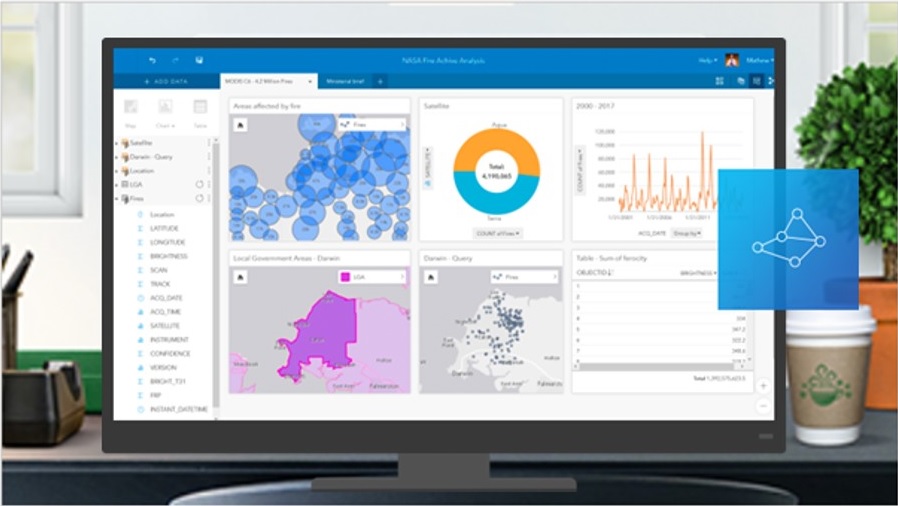Save the workbook using the disk icon
898x506 pixels.
coord(199,60)
